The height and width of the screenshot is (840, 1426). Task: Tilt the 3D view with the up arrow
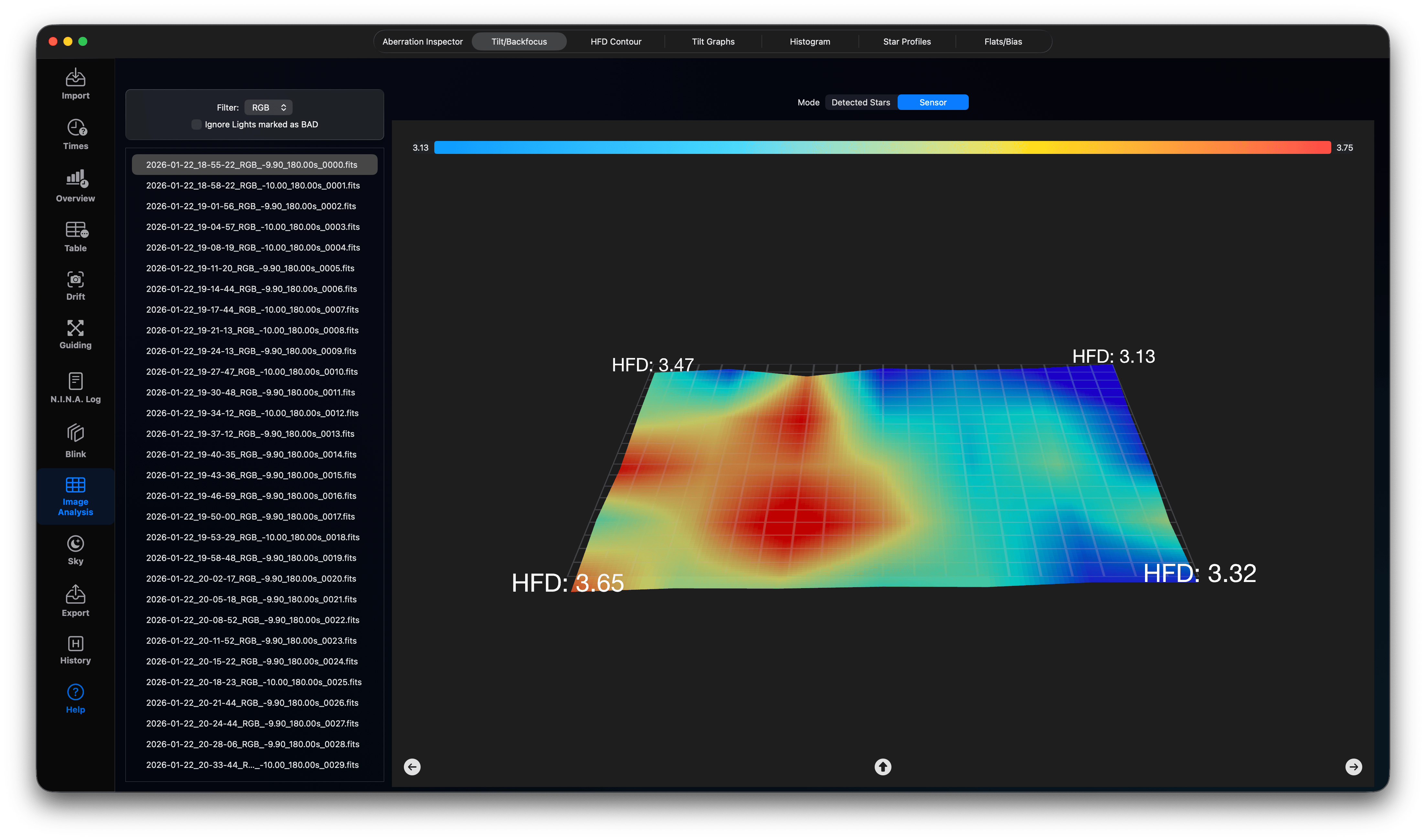coord(882,767)
